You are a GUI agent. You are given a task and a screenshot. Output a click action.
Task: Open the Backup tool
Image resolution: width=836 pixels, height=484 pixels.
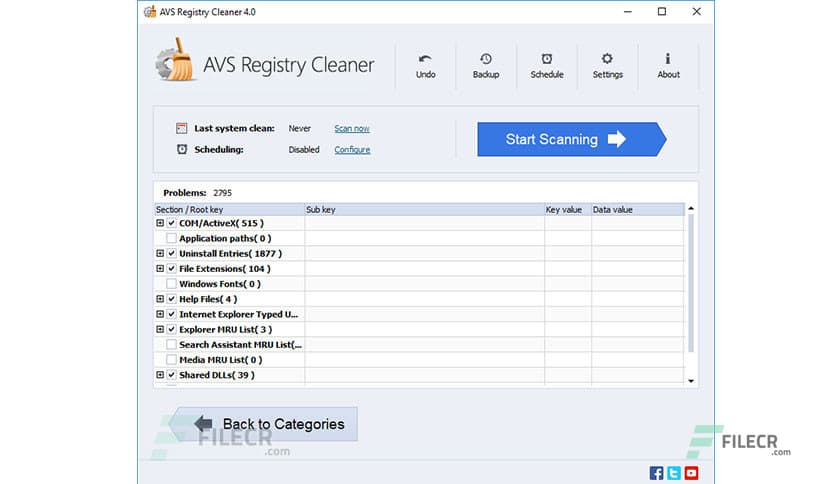486,66
